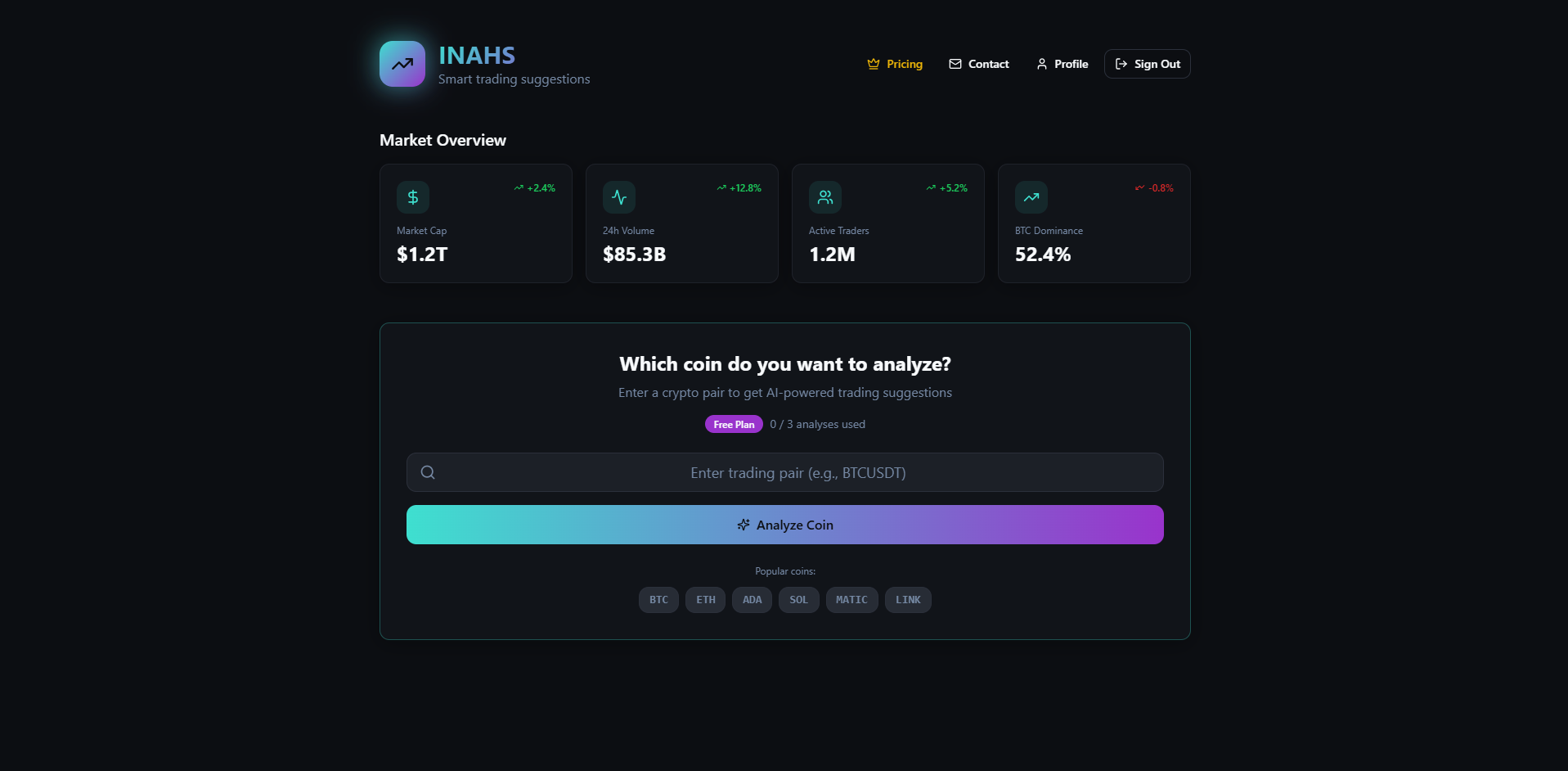
Task: Click the Active Traders people icon
Action: [x=824, y=196]
